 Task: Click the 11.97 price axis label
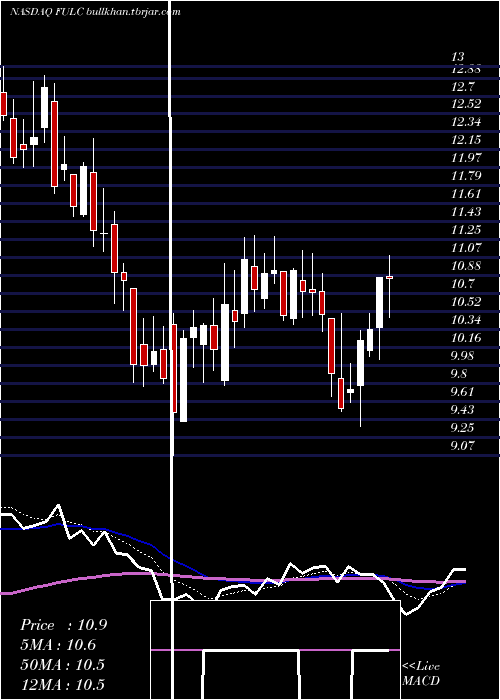point(466,158)
